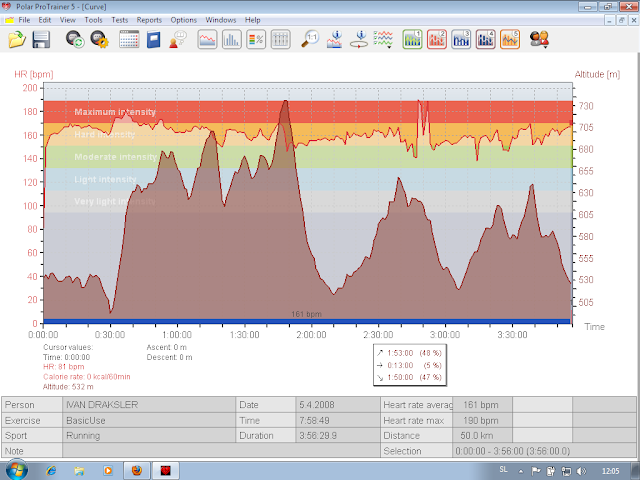Open the curve selection checklist dropdown icon
The height and width of the screenshot is (480, 640).
(383, 40)
